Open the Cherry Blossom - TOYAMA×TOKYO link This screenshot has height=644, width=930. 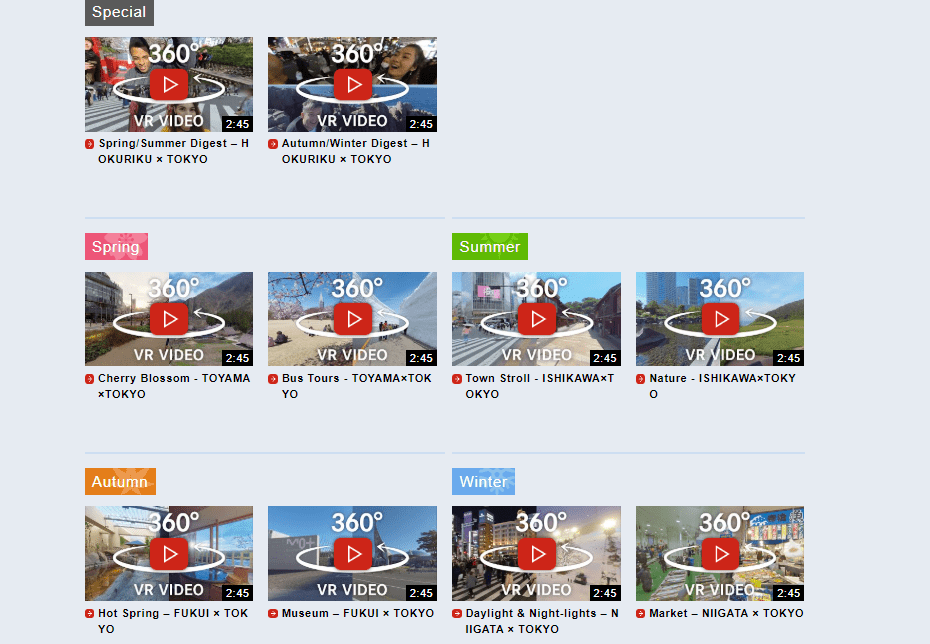(174, 386)
